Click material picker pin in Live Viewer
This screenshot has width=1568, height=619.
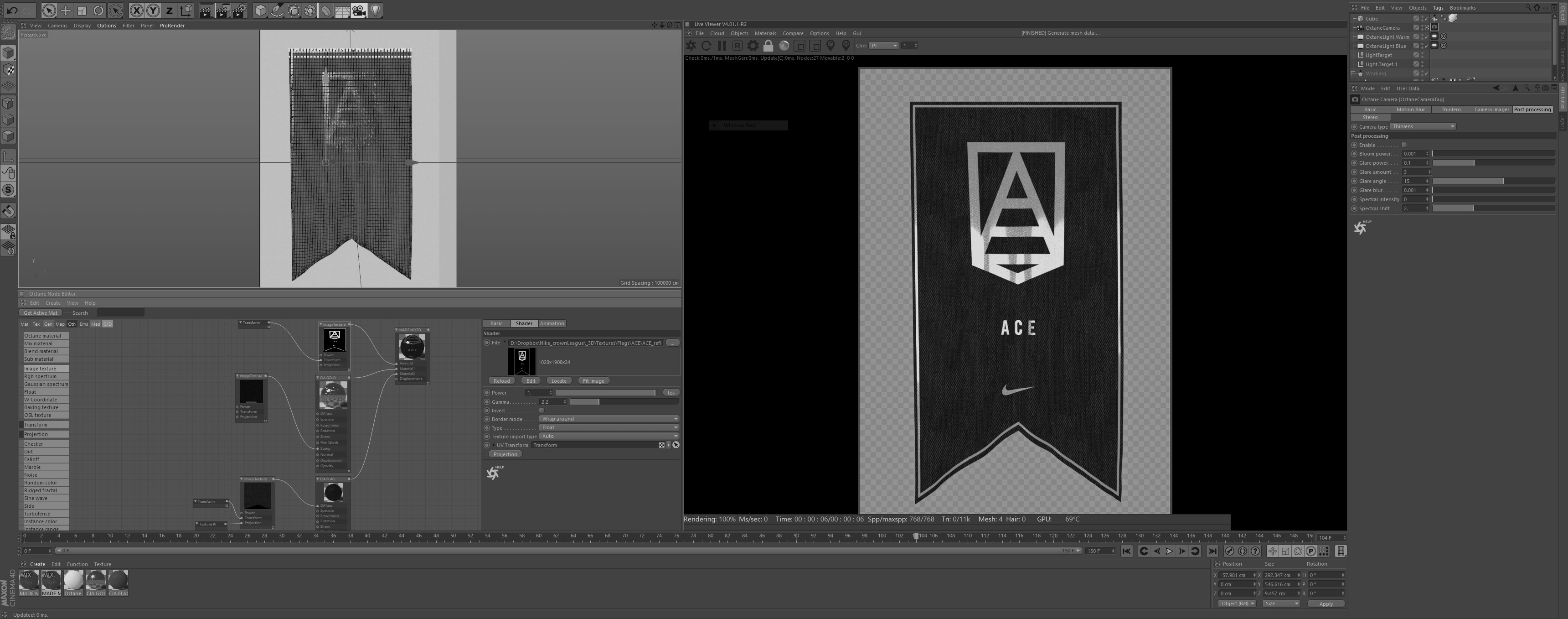pos(846,46)
